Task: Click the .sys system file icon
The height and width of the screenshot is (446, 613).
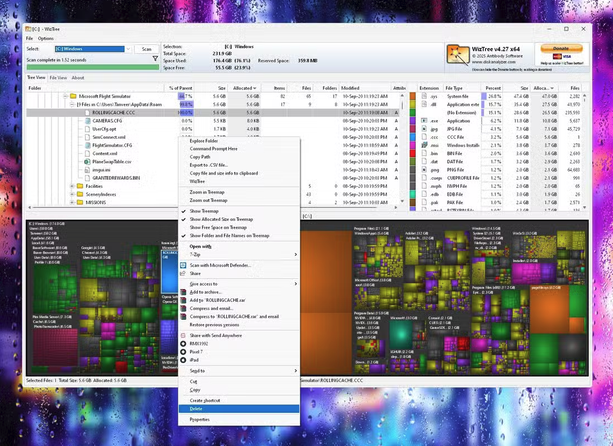Action: point(424,96)
